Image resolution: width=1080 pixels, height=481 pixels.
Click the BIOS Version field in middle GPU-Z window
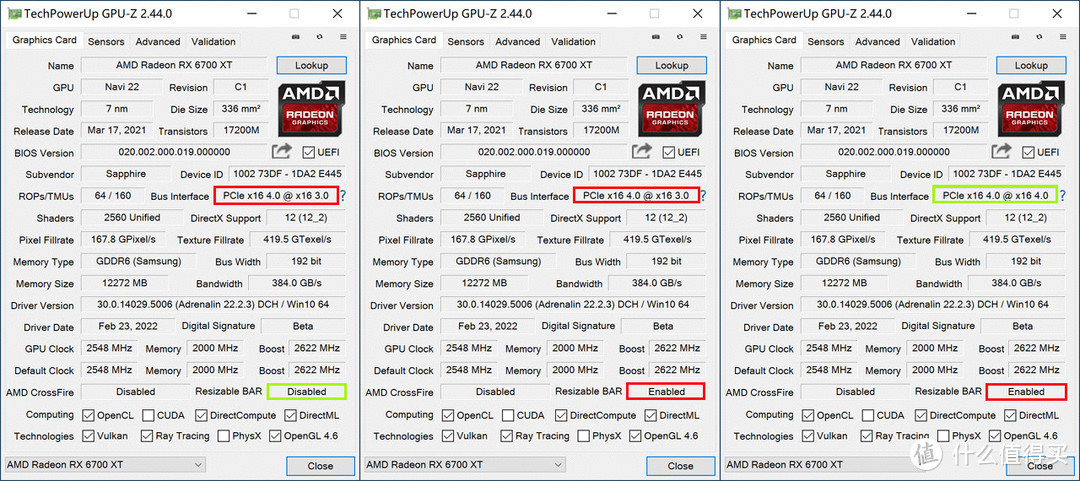(534, 152)
